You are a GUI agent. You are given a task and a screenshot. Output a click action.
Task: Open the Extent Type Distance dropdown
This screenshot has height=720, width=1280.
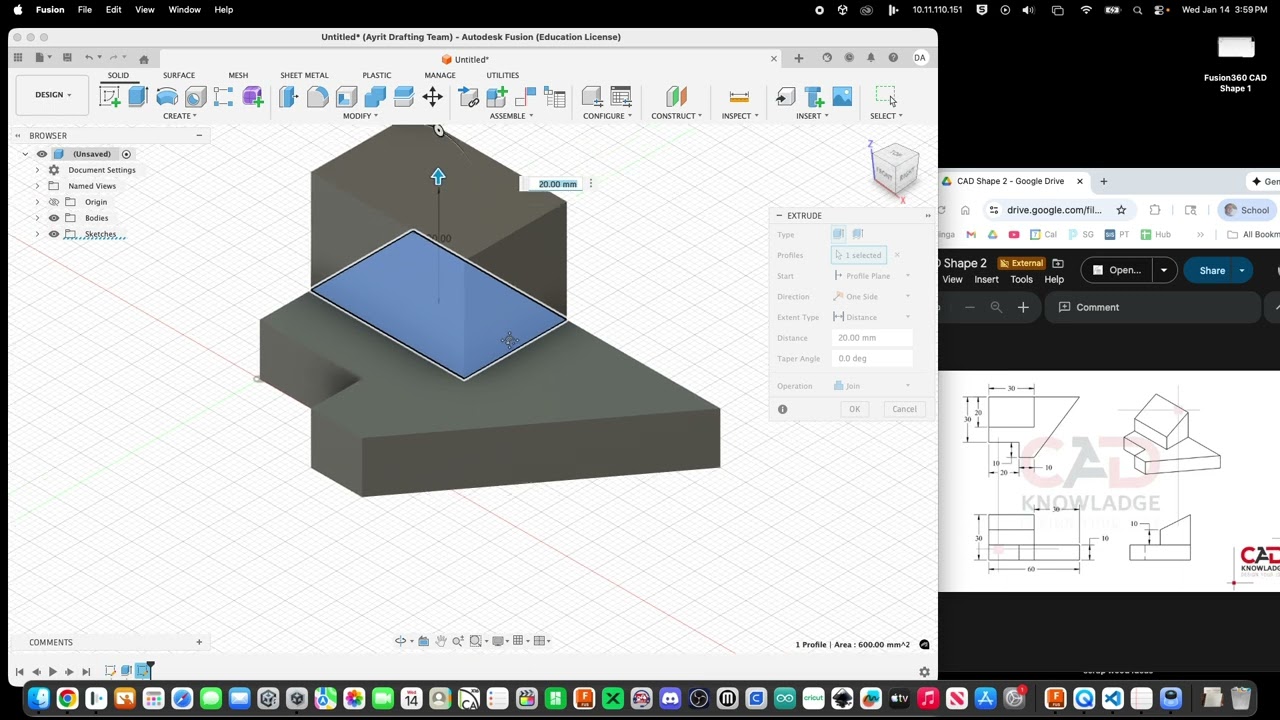click(x=872, y=317)
